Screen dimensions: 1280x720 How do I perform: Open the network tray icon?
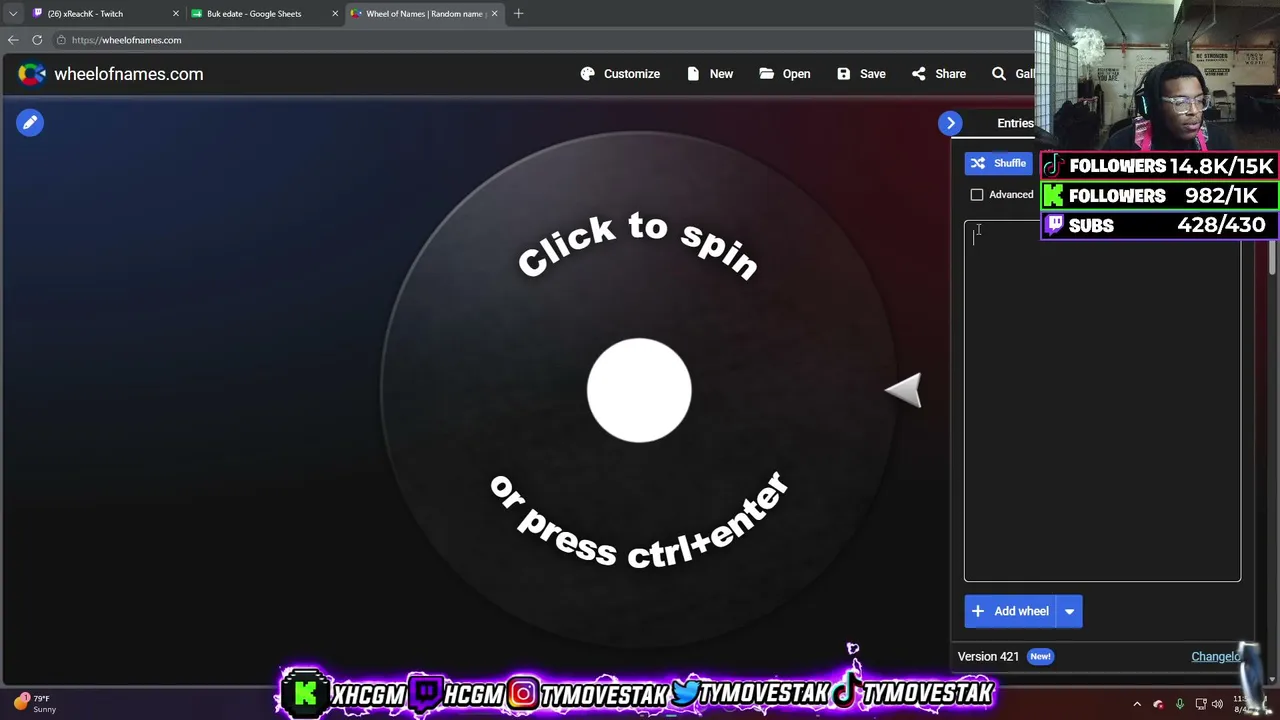[1201, 704]
